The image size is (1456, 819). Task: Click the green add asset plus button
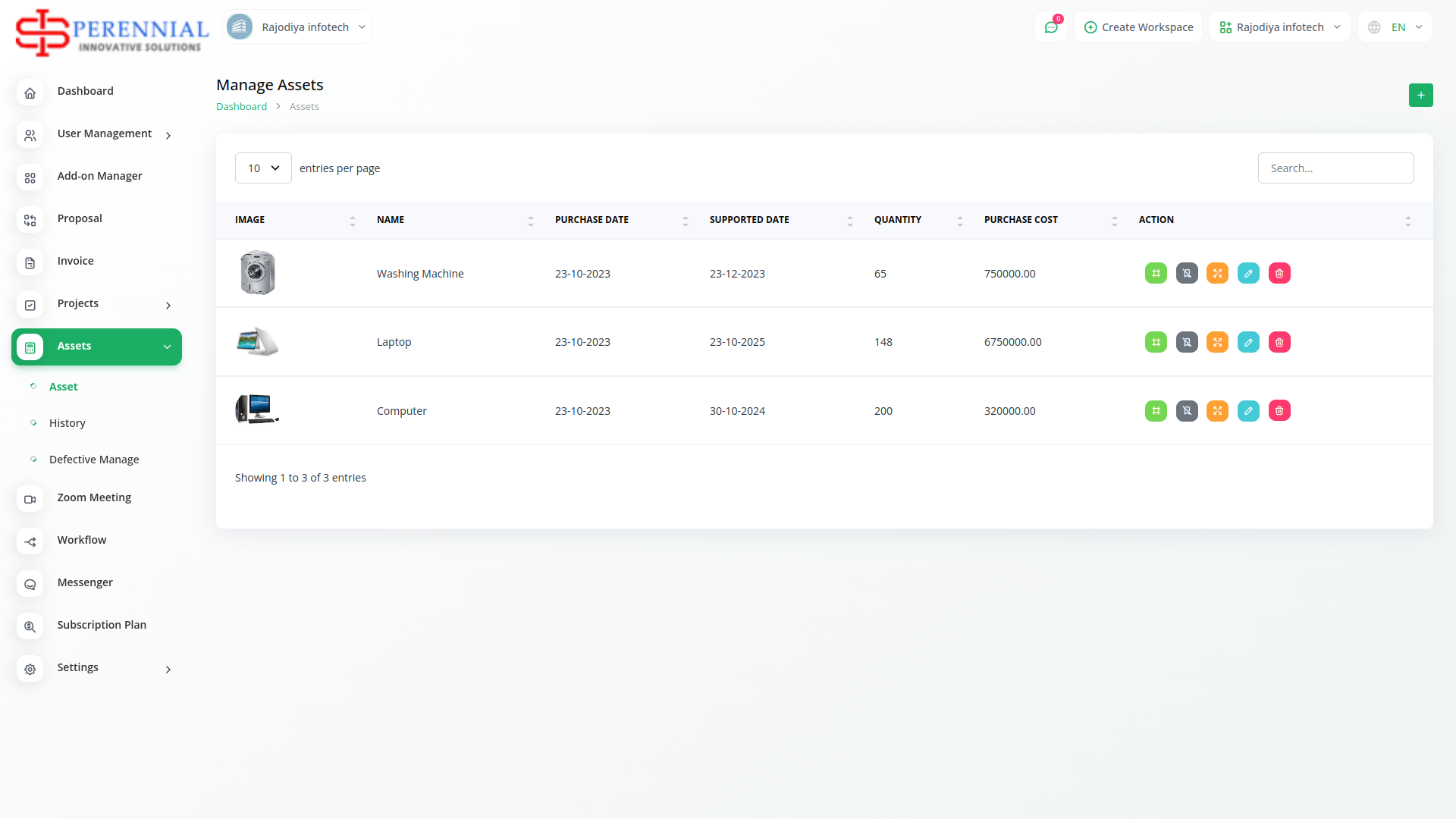(1420, 96)
